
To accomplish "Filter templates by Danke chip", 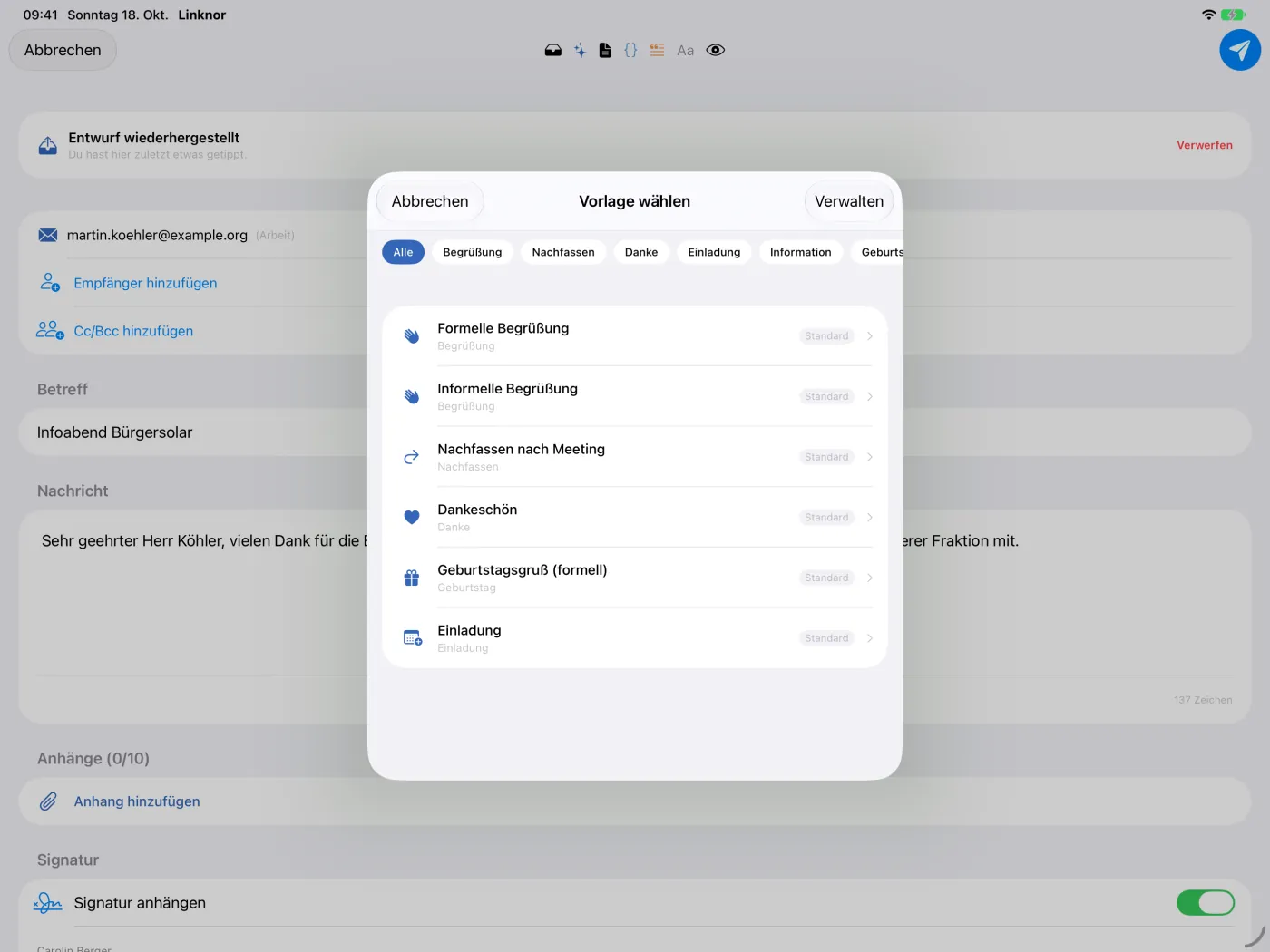I will (x=641, y=252).
